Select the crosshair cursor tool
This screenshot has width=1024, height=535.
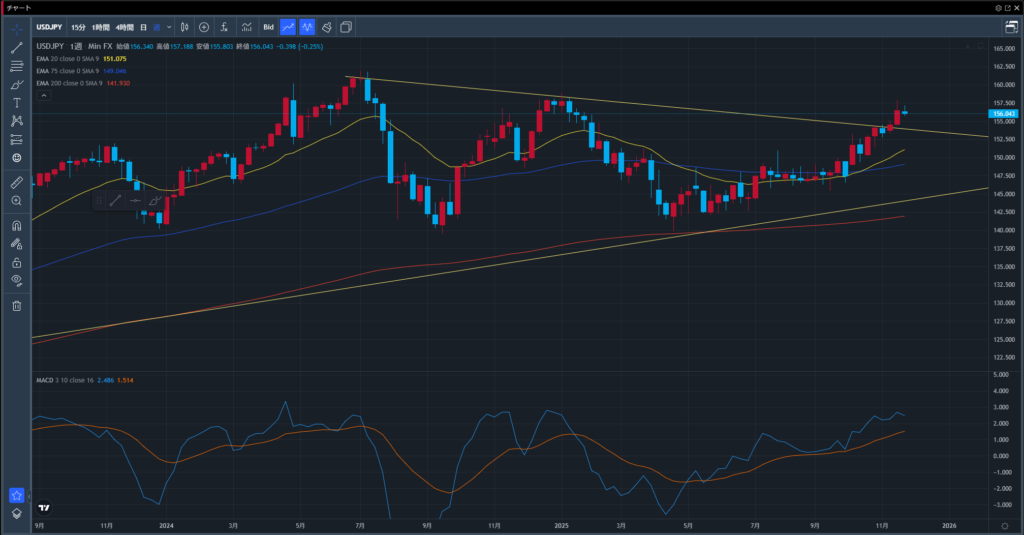(x=16, y=28)
